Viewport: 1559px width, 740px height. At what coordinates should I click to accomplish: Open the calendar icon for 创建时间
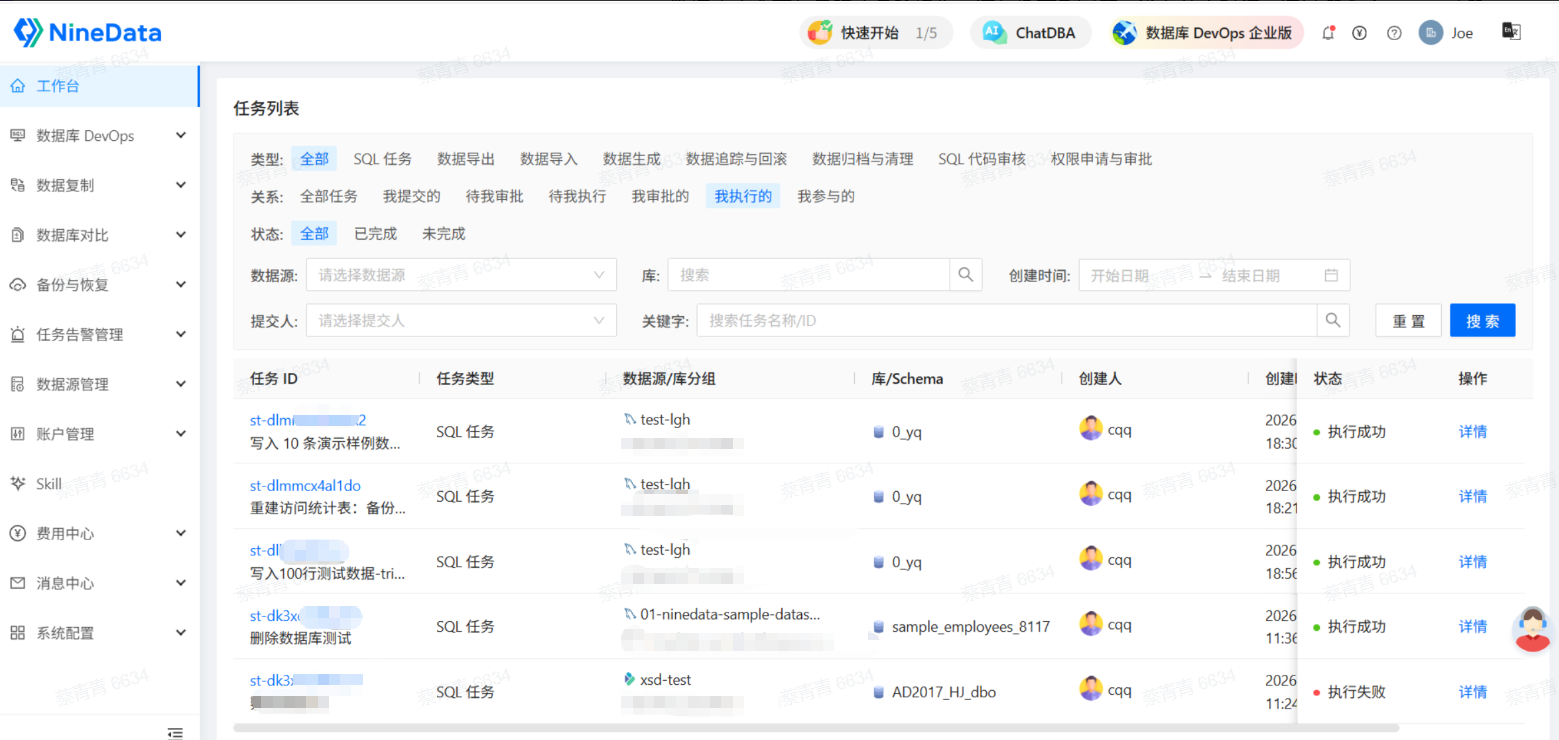[1331, 275]
